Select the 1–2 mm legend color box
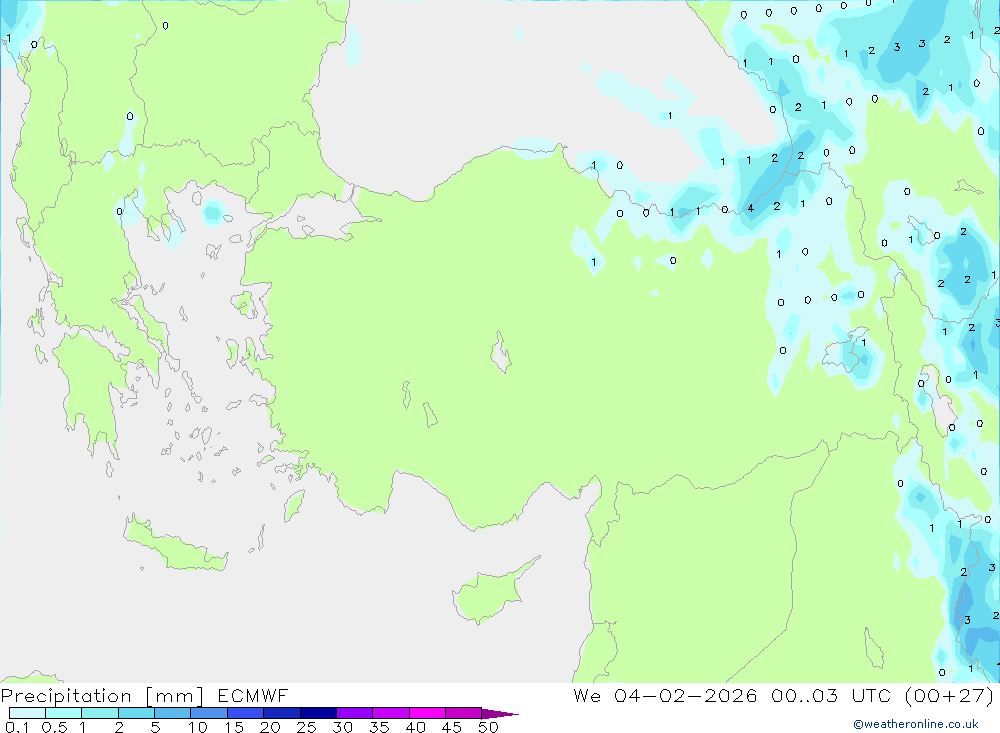1000x733 pixels. click(x=100, y=713)
